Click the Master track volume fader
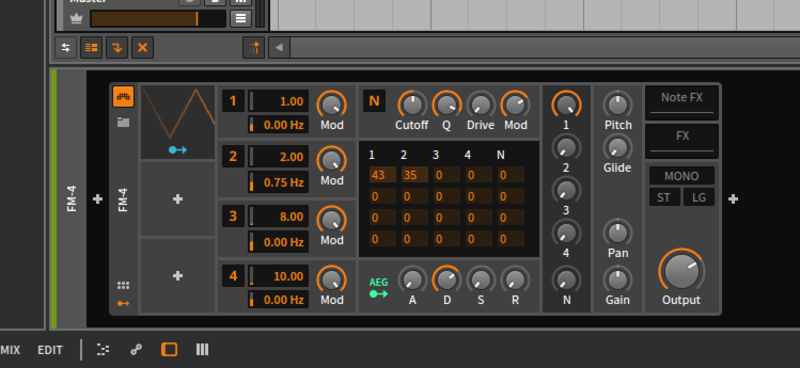Viewport: 800px width, 368px height. pos(158,19)
